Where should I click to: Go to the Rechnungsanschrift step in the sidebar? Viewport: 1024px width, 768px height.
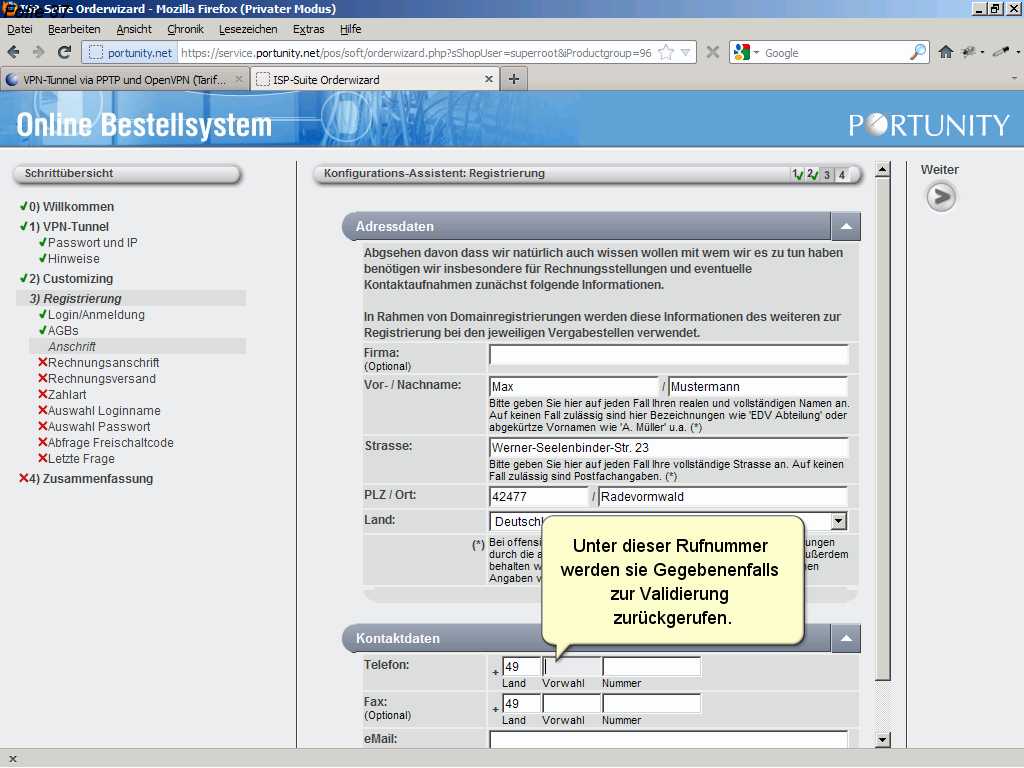pyautogui.click(x=103, y=363)
